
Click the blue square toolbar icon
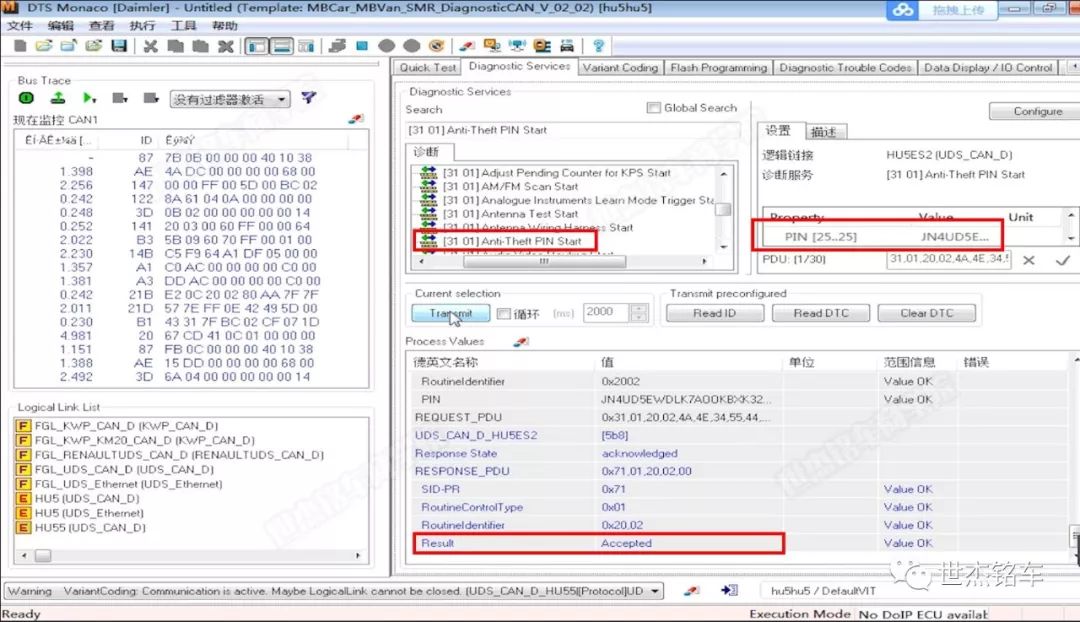click(362, 46)
